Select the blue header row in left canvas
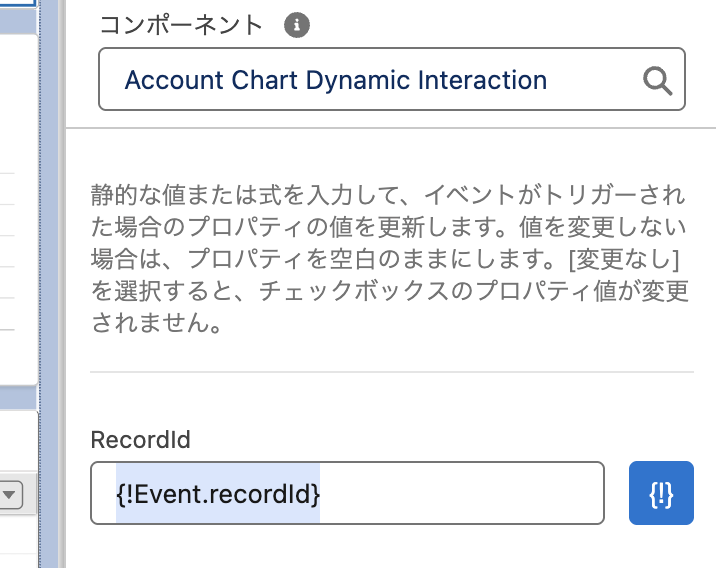The image size is (716, 568). coord(18,20)
